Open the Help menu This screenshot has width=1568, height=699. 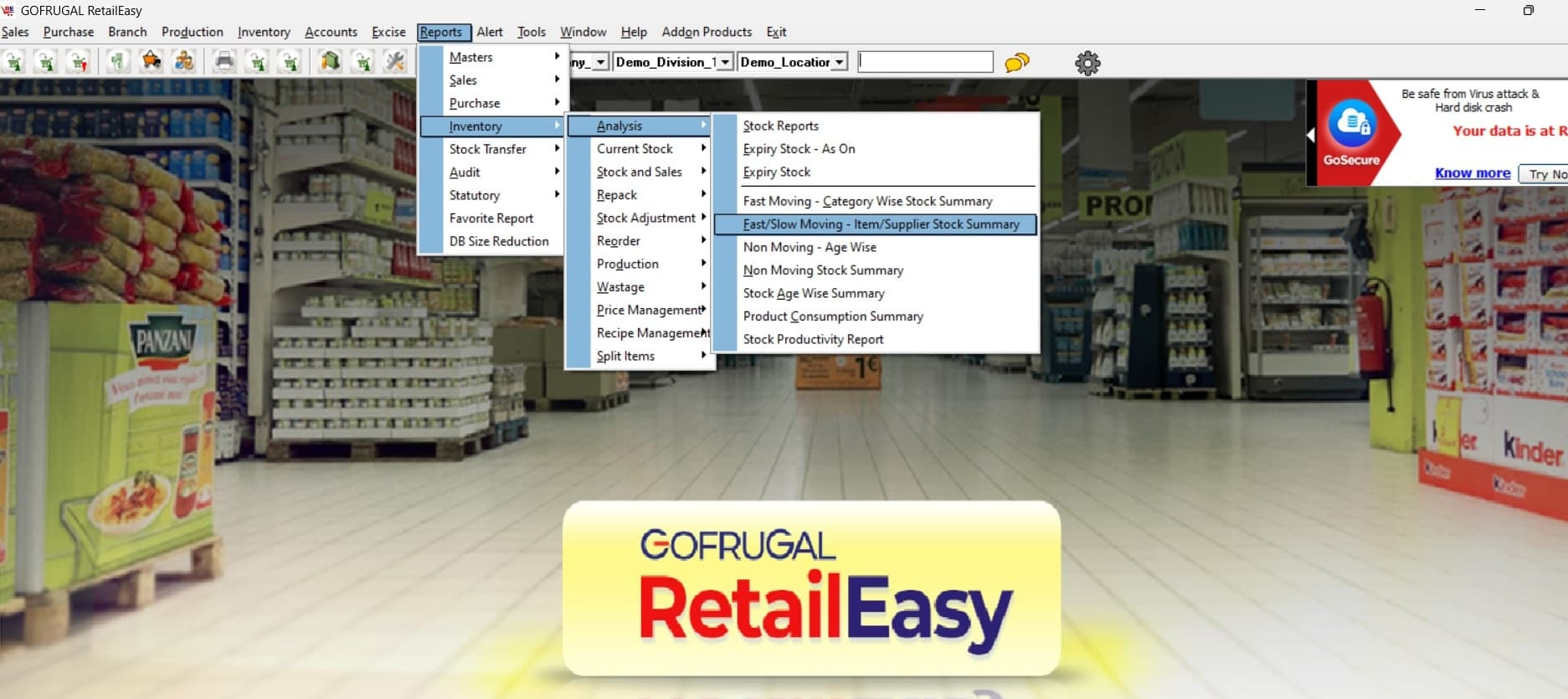coord(634,32)
